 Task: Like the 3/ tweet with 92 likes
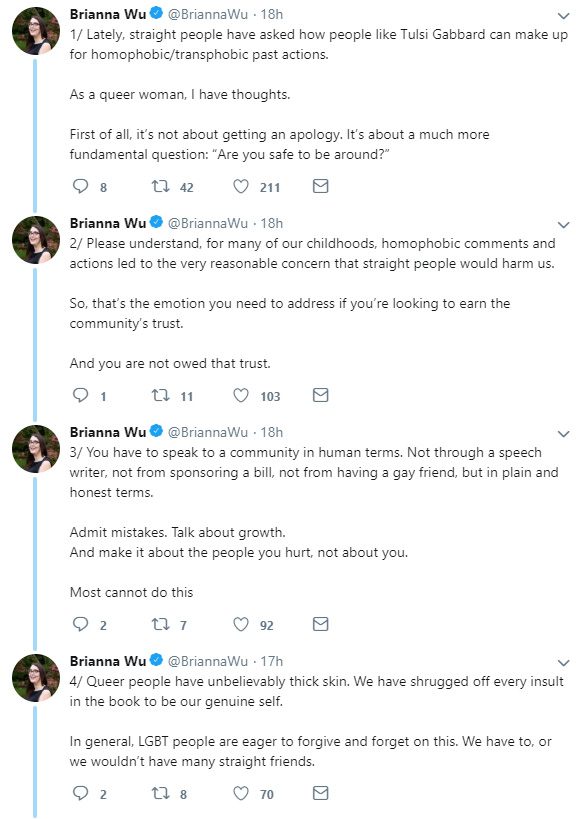click(241, 624)
